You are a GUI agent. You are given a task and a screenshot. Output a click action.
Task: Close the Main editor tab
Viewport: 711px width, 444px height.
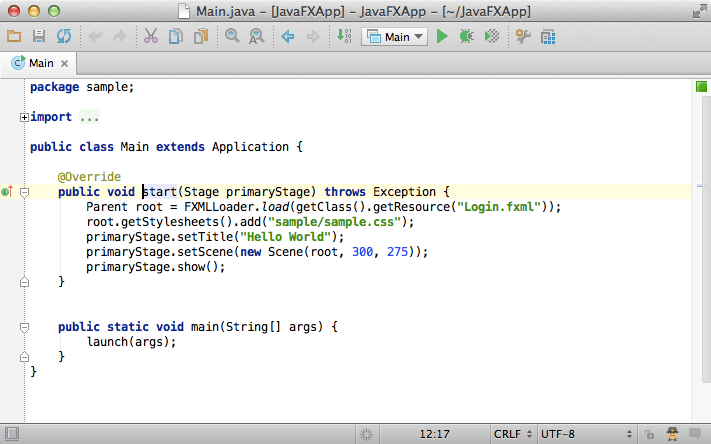64,63
